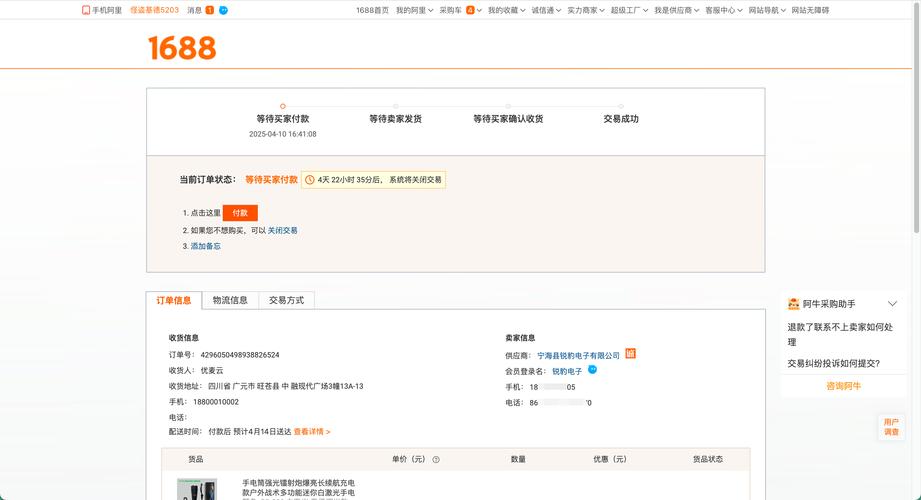The width and height of the screenshot is (921, 500).
Task: Click the help icon beside 单价（元）
Action: coord(436,459)
